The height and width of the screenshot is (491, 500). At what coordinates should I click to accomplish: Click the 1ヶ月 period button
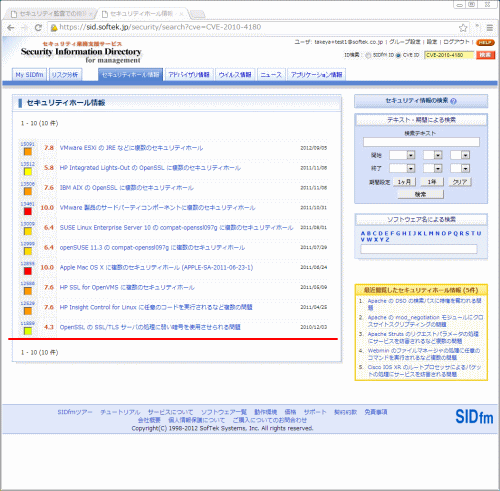coord(404,182)
